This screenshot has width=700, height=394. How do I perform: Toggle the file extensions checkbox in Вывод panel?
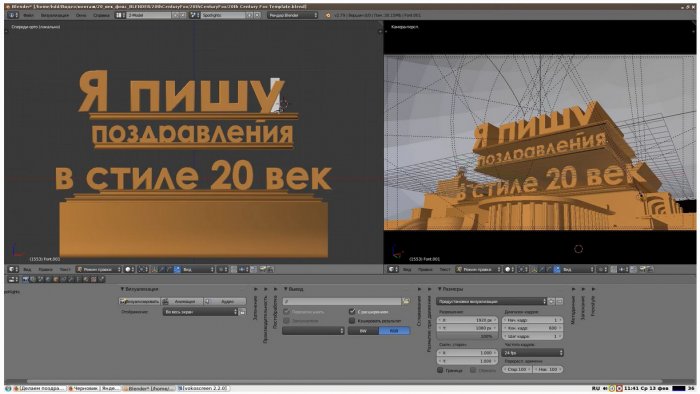[352, 311]
